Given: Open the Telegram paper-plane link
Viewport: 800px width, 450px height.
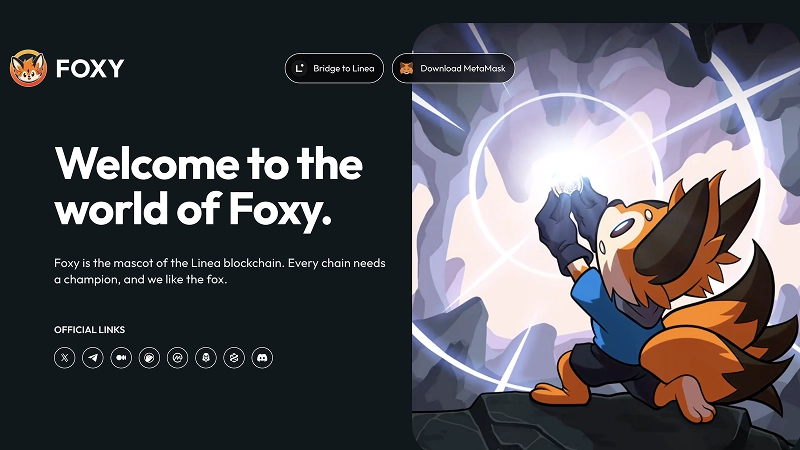Looking at the screenshot, I should pos(93,358).
